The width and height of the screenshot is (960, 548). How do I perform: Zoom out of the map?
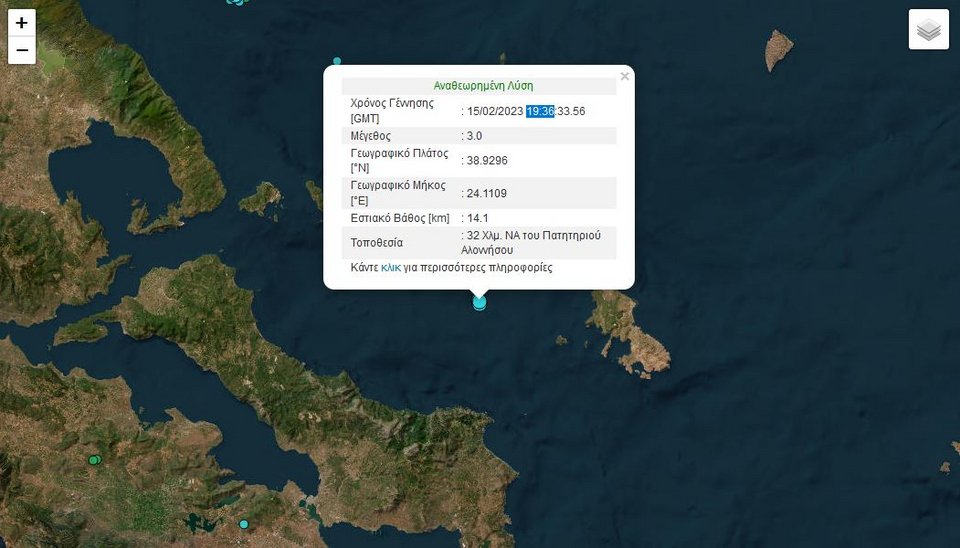[22, 50]
